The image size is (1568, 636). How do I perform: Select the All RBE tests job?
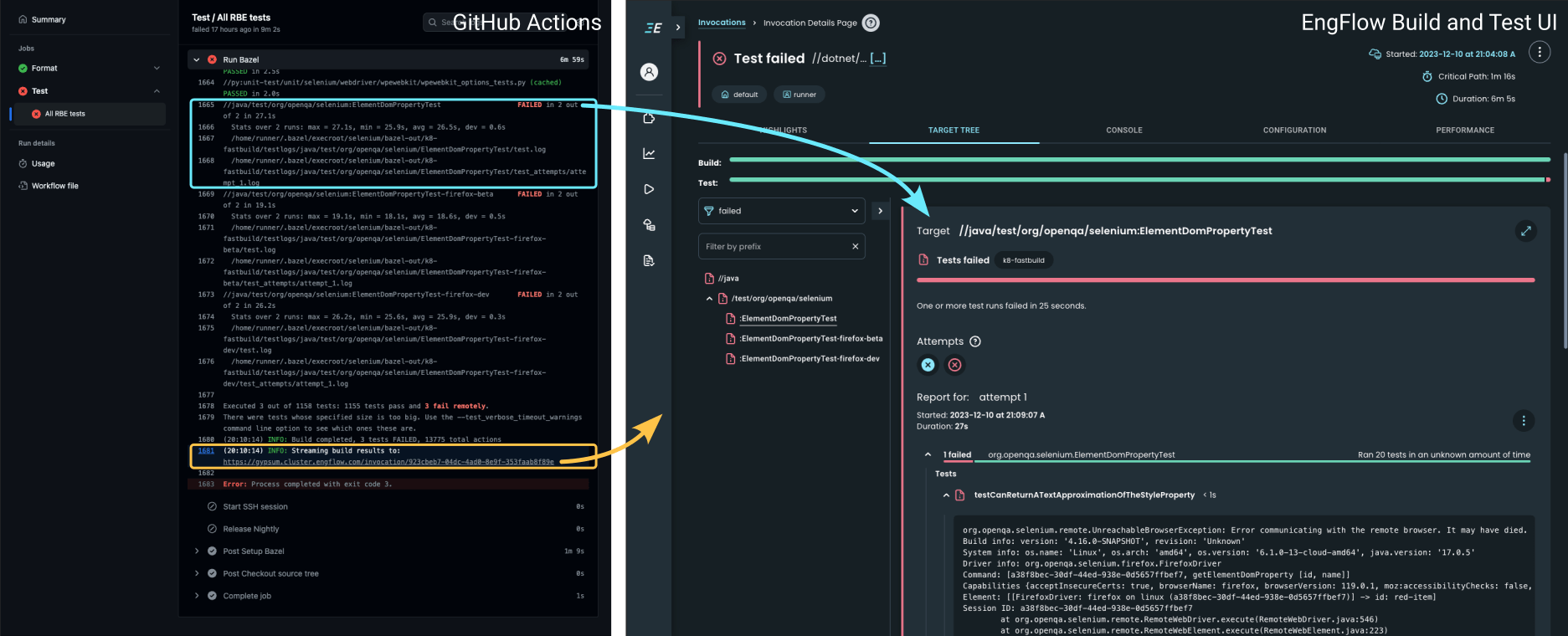pyautogui.click(x=89, y=114)
